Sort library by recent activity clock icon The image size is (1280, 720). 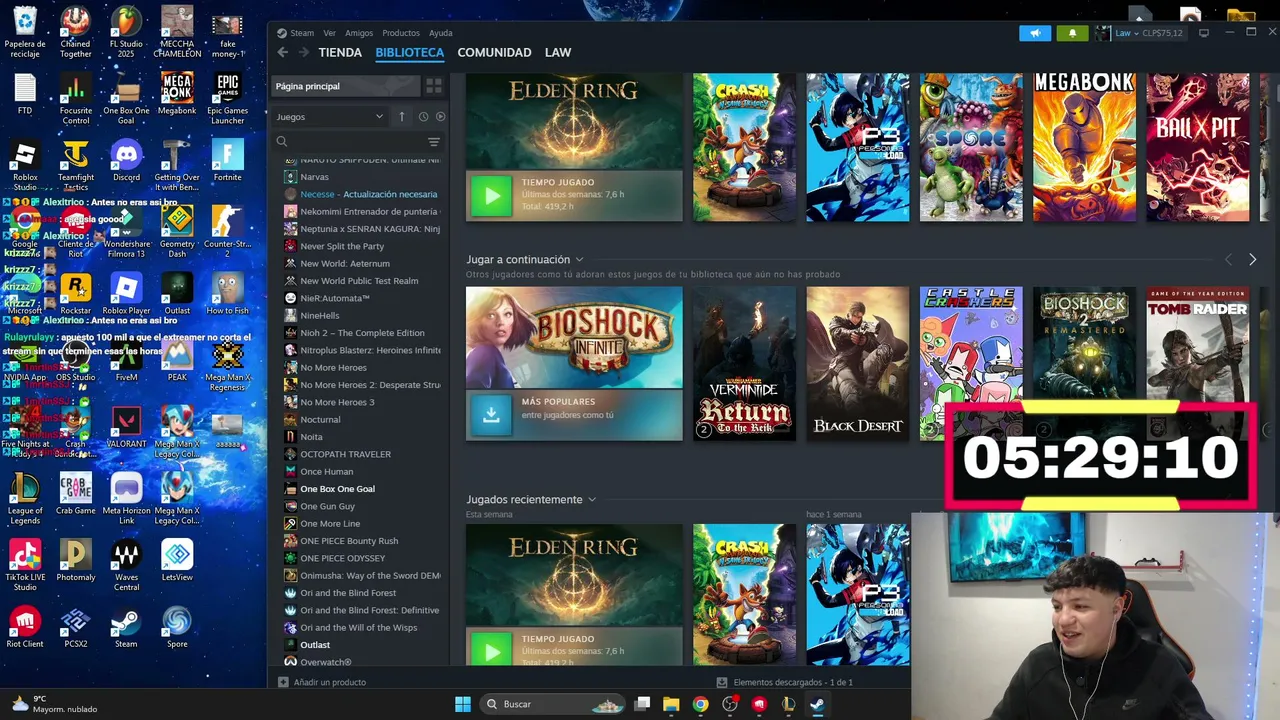(x=423, y=117)
